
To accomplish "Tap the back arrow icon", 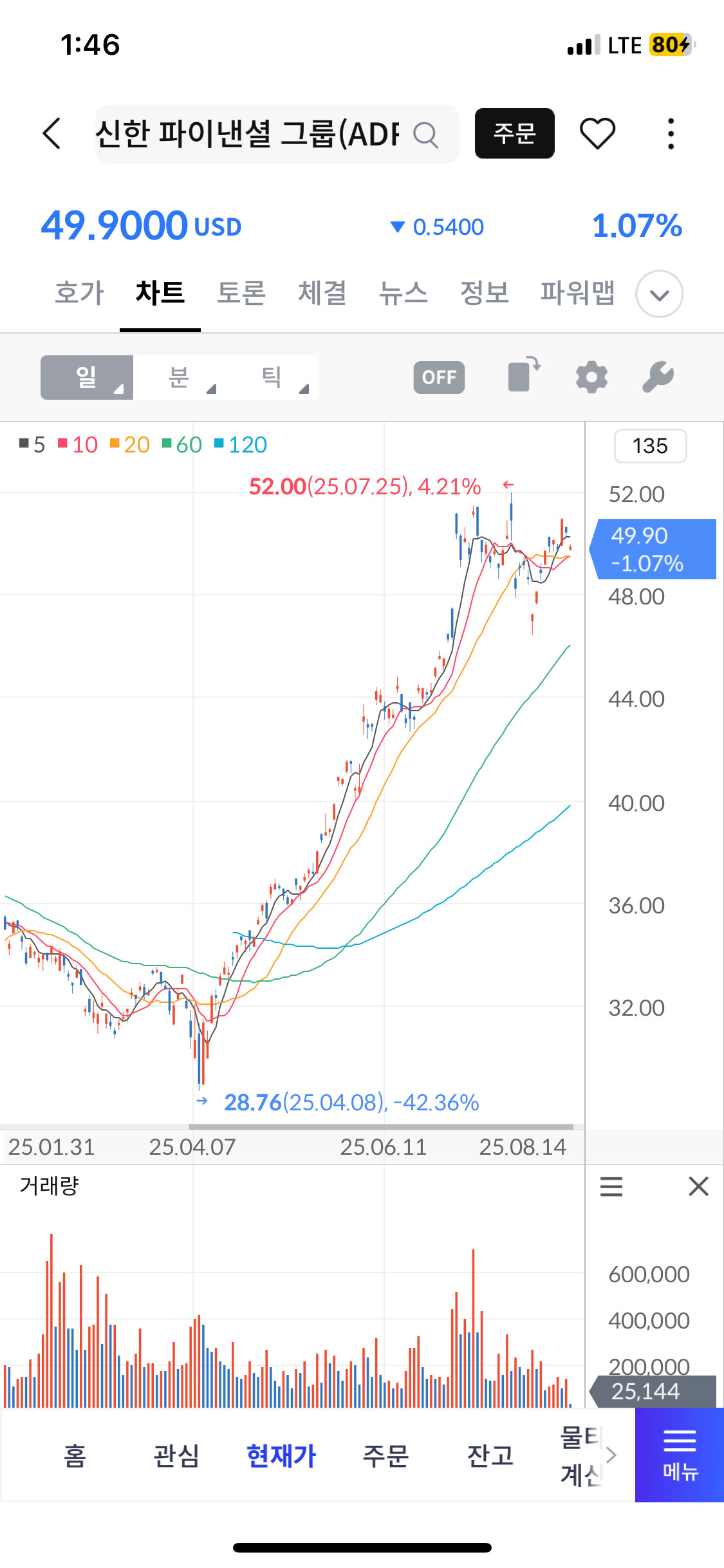I will pyautogui.click(x=51, y=134).
